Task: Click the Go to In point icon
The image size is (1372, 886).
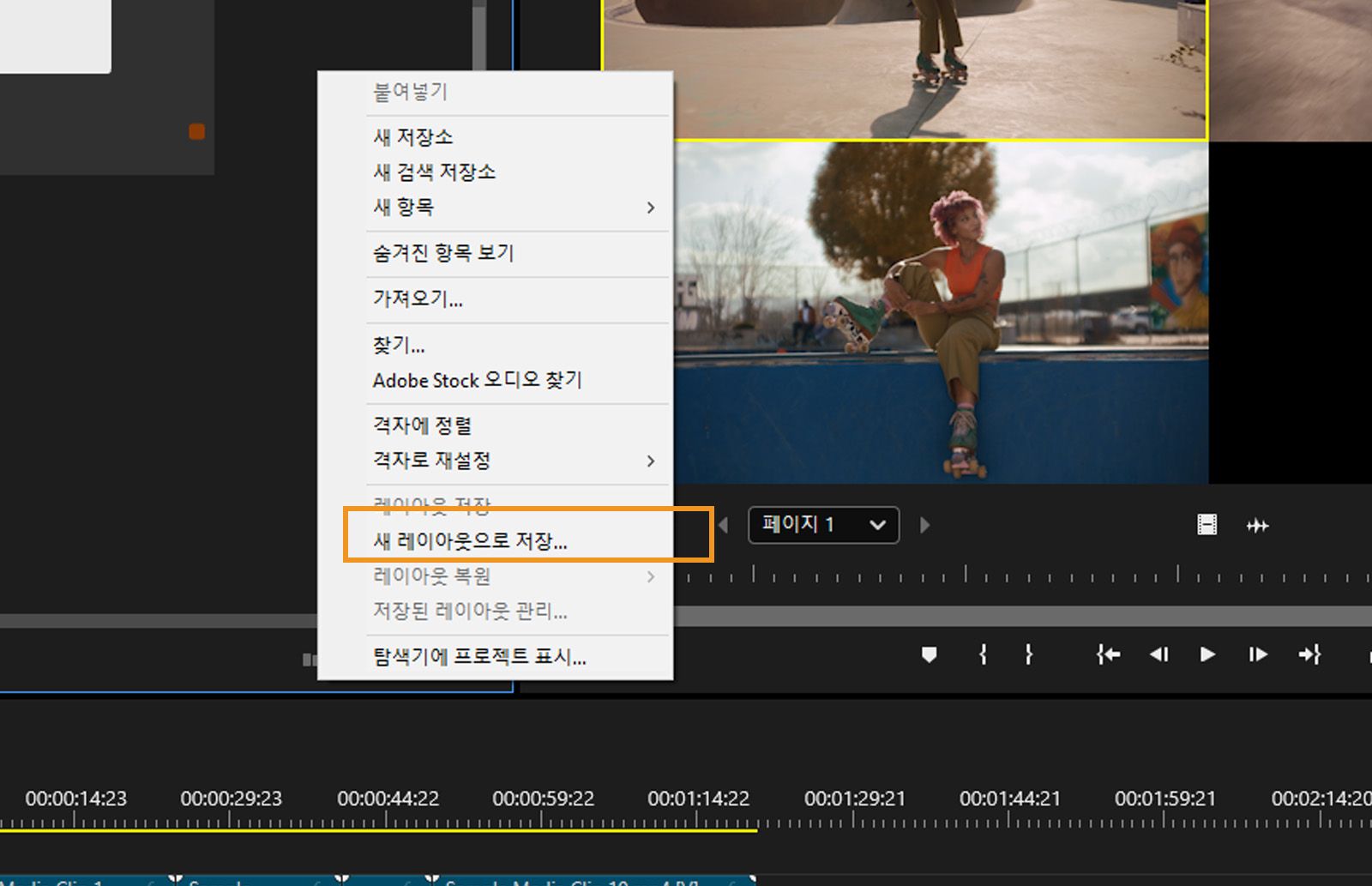Action: tap(1108, 654)
